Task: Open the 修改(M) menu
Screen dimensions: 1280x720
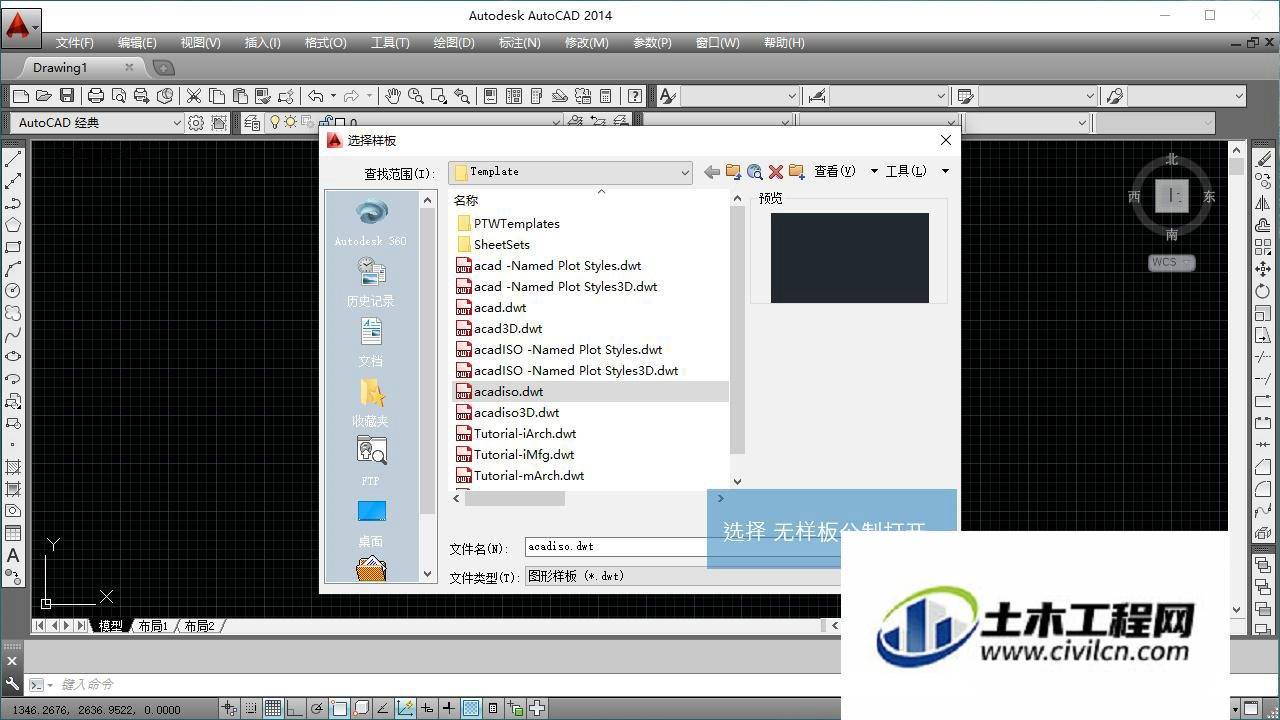Action: (x=587, y=43)
